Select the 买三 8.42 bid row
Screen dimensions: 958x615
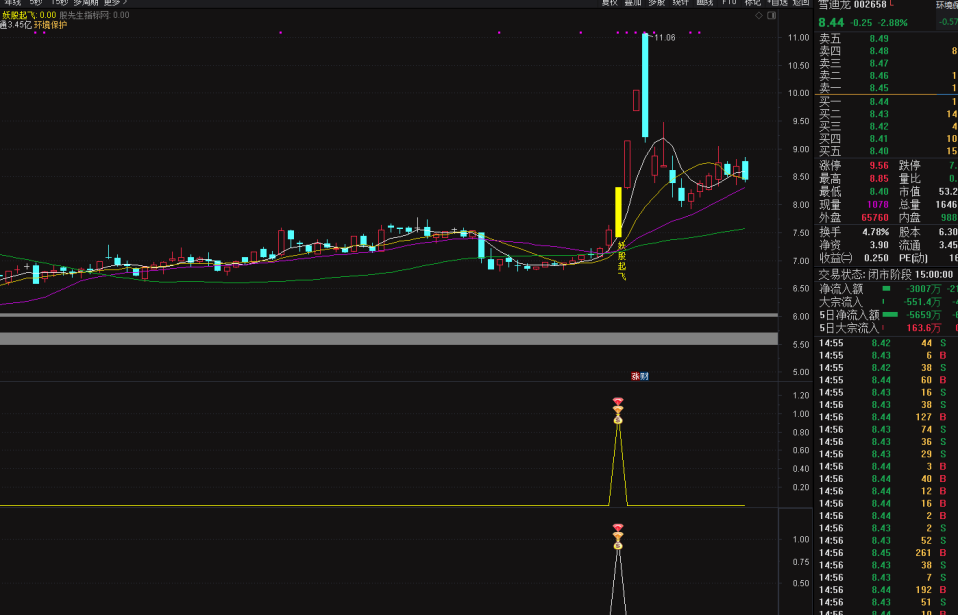pyautogui.click(x=888, y=126)
